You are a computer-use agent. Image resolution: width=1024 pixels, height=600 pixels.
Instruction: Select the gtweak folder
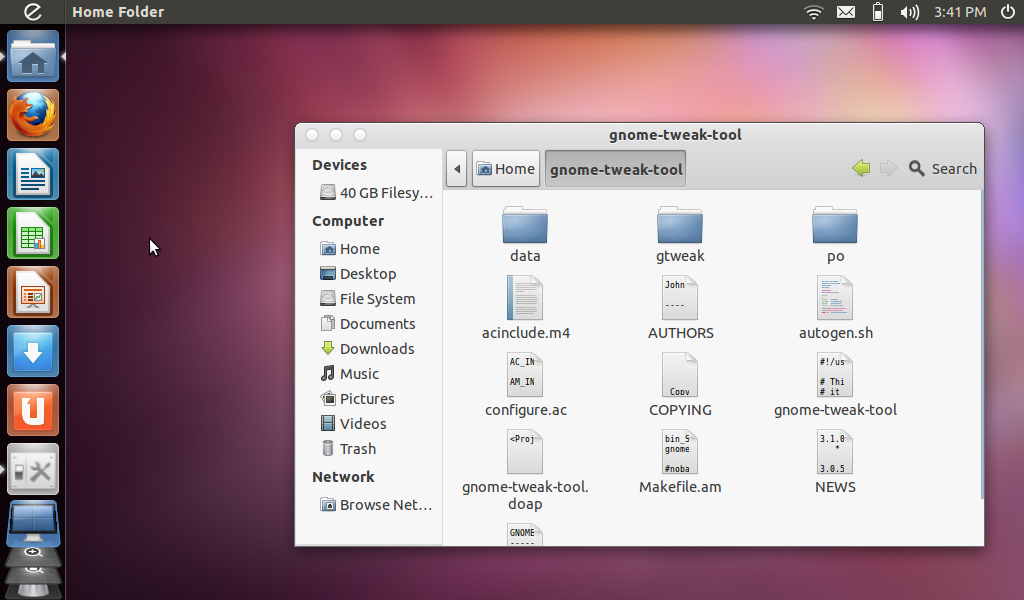pyautogui.click(x=680, y=234)
